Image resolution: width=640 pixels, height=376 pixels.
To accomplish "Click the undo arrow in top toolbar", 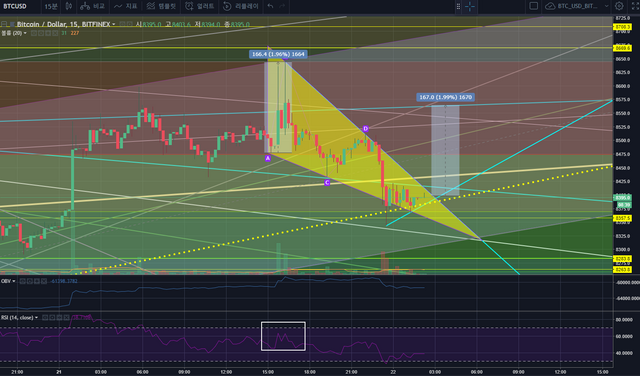I will pyautogui.click(x=270, y=6).
